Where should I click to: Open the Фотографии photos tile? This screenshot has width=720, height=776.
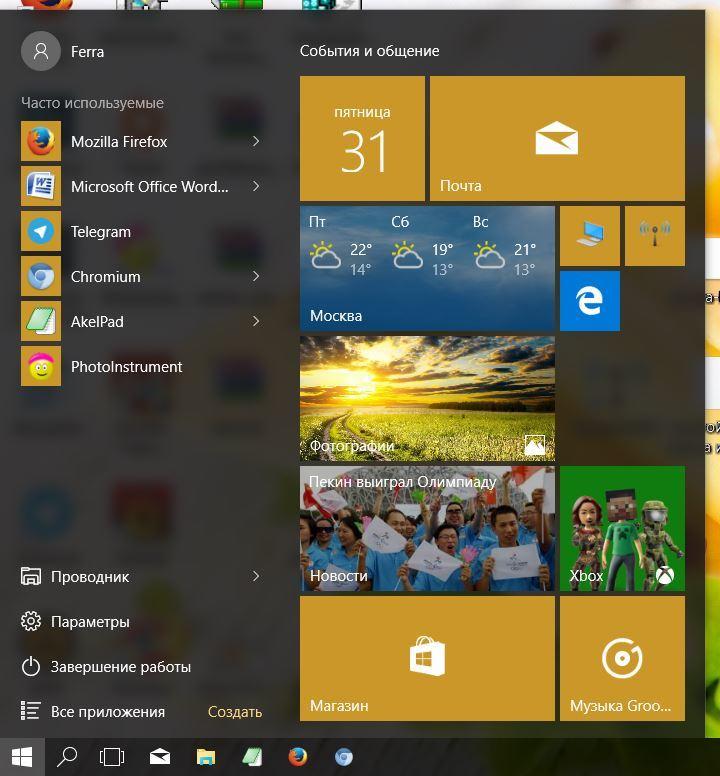pyautogui.click(x=427, y=398)
